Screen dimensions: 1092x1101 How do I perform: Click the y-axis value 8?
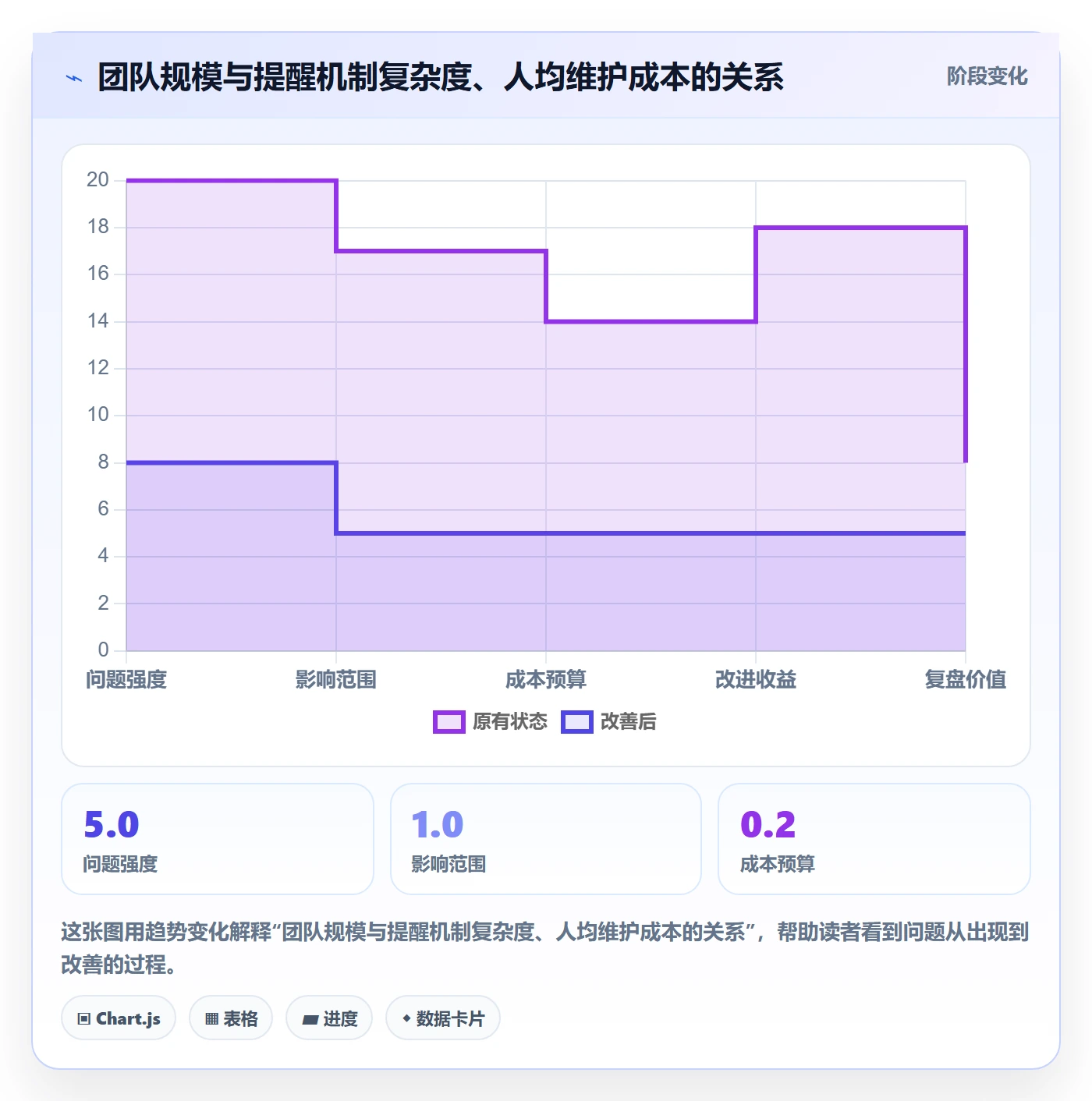[104, 462]
